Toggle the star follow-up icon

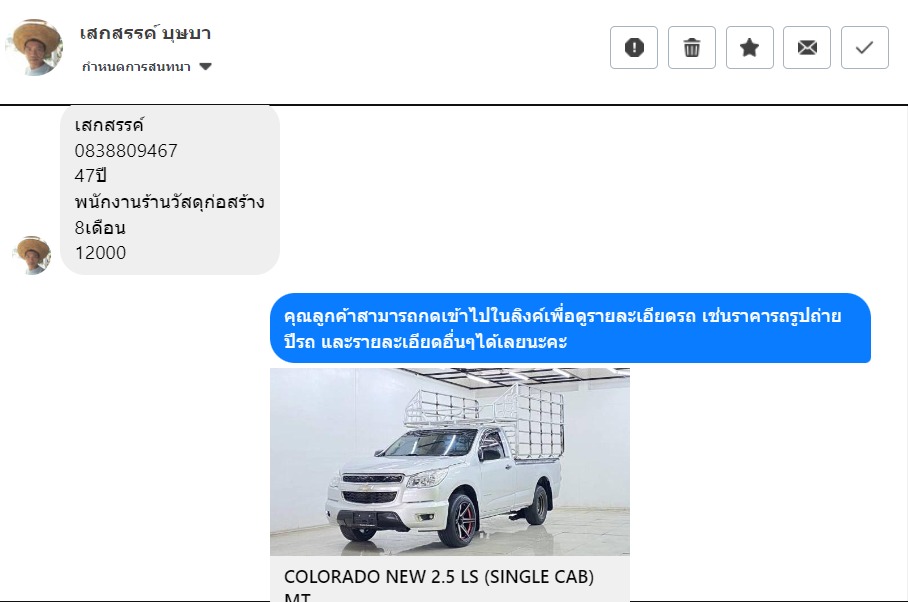(749, 47)
